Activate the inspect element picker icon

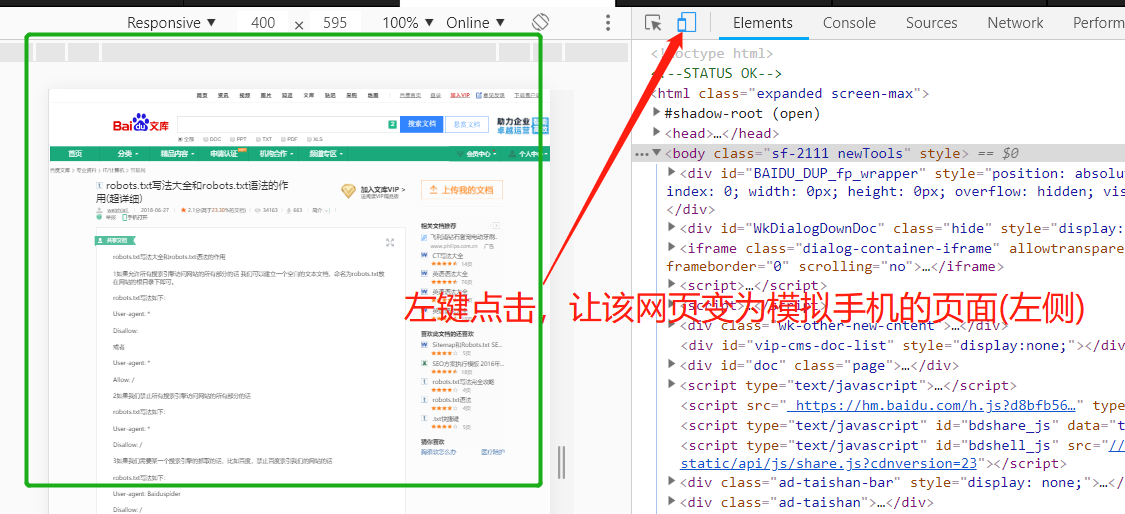click(653, 23)
